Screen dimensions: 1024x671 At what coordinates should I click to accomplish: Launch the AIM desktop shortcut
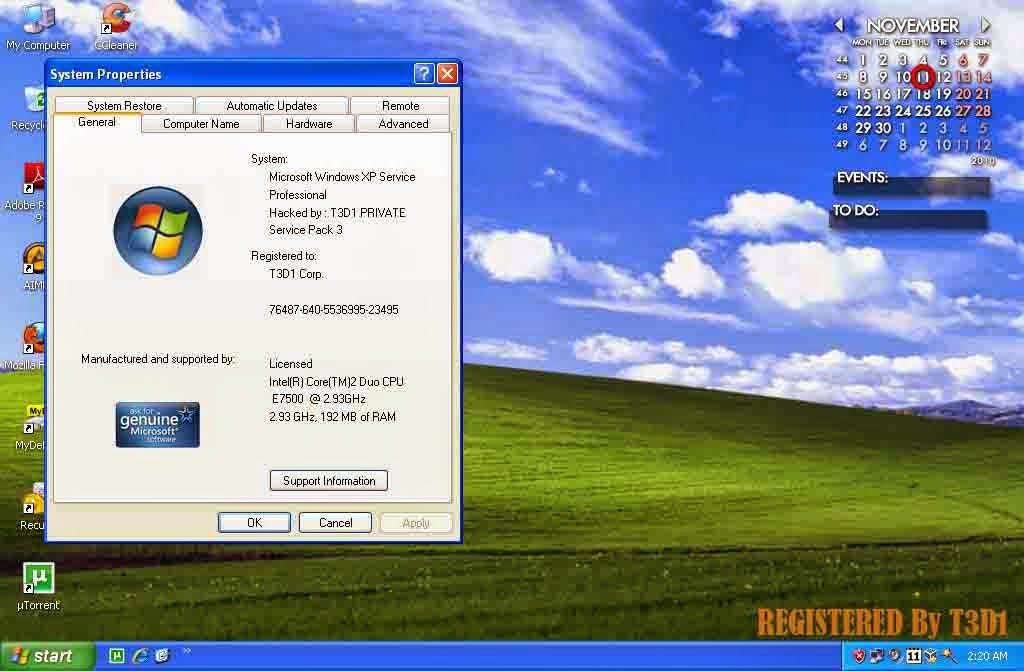coord(33,267)
